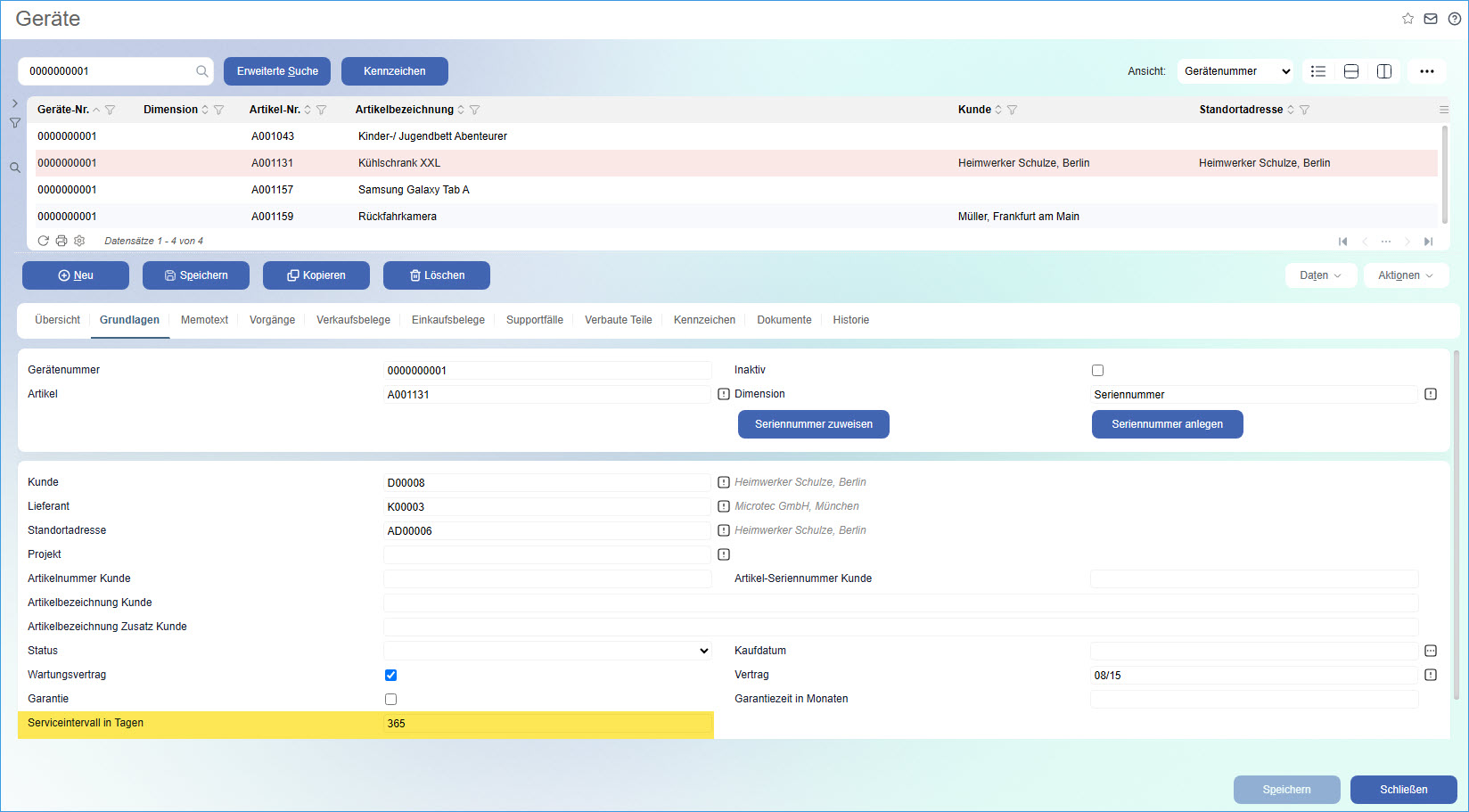Click the Serviceintervall in Tagen field
Image resolution: width=1469 pixels, height=812 pixels.
(547, 723)
